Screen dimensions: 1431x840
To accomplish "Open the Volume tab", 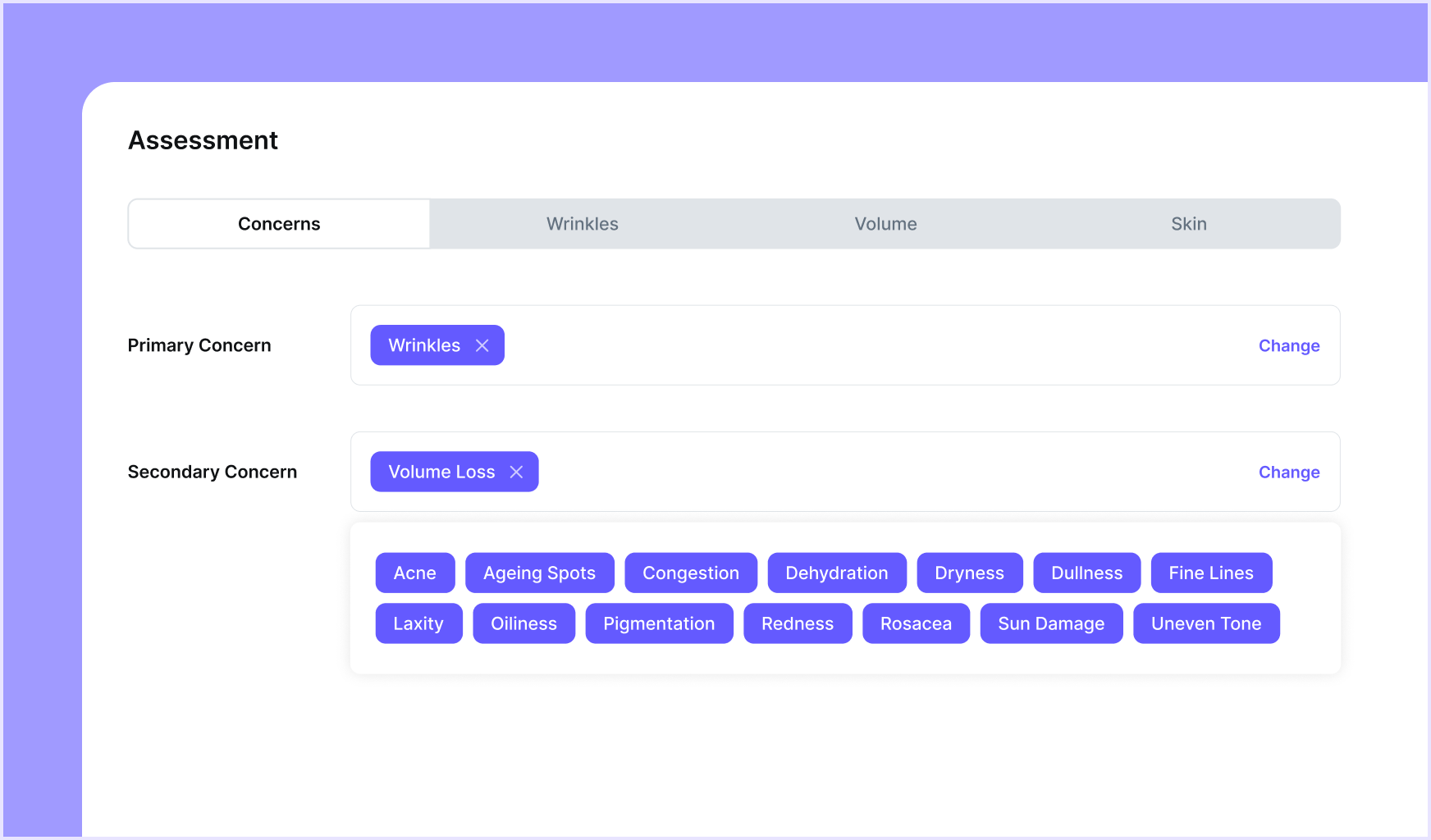I will point(885,224).
